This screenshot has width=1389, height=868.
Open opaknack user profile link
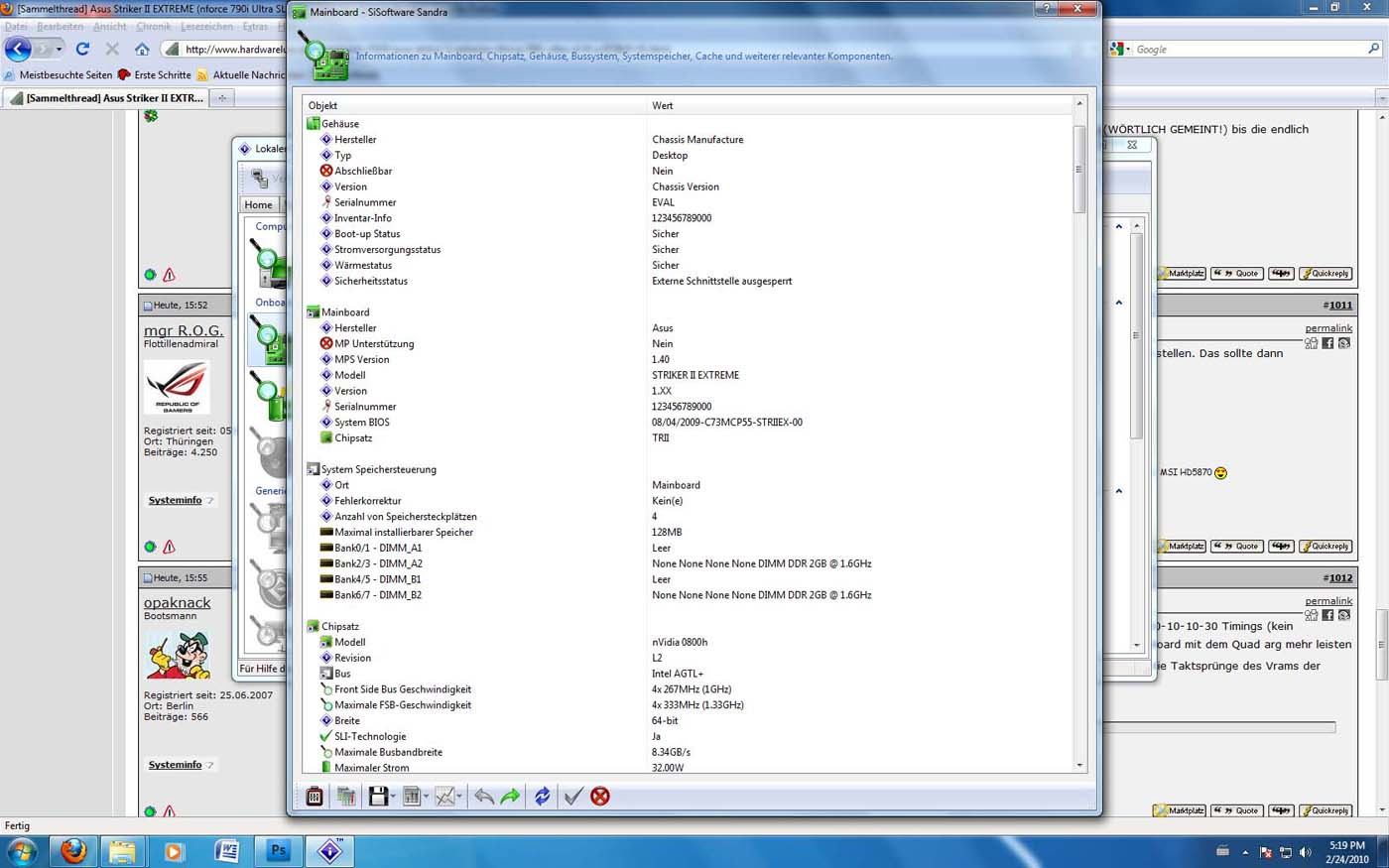point(178,603)
